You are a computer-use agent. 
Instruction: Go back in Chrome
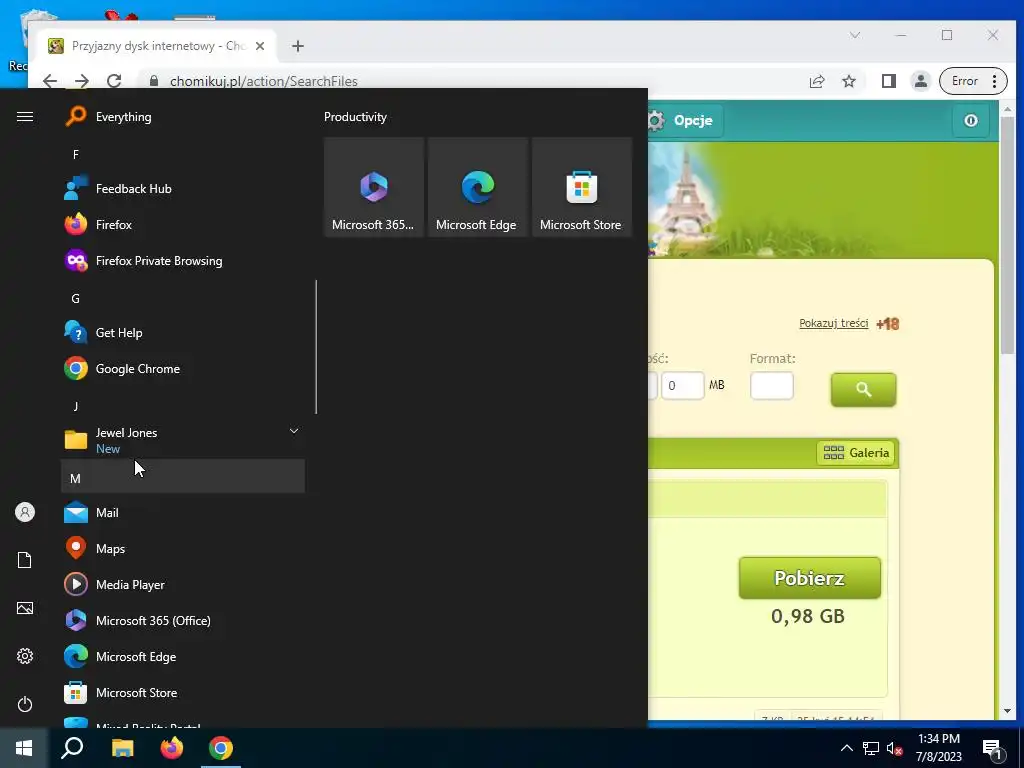[x=50, y=81]
